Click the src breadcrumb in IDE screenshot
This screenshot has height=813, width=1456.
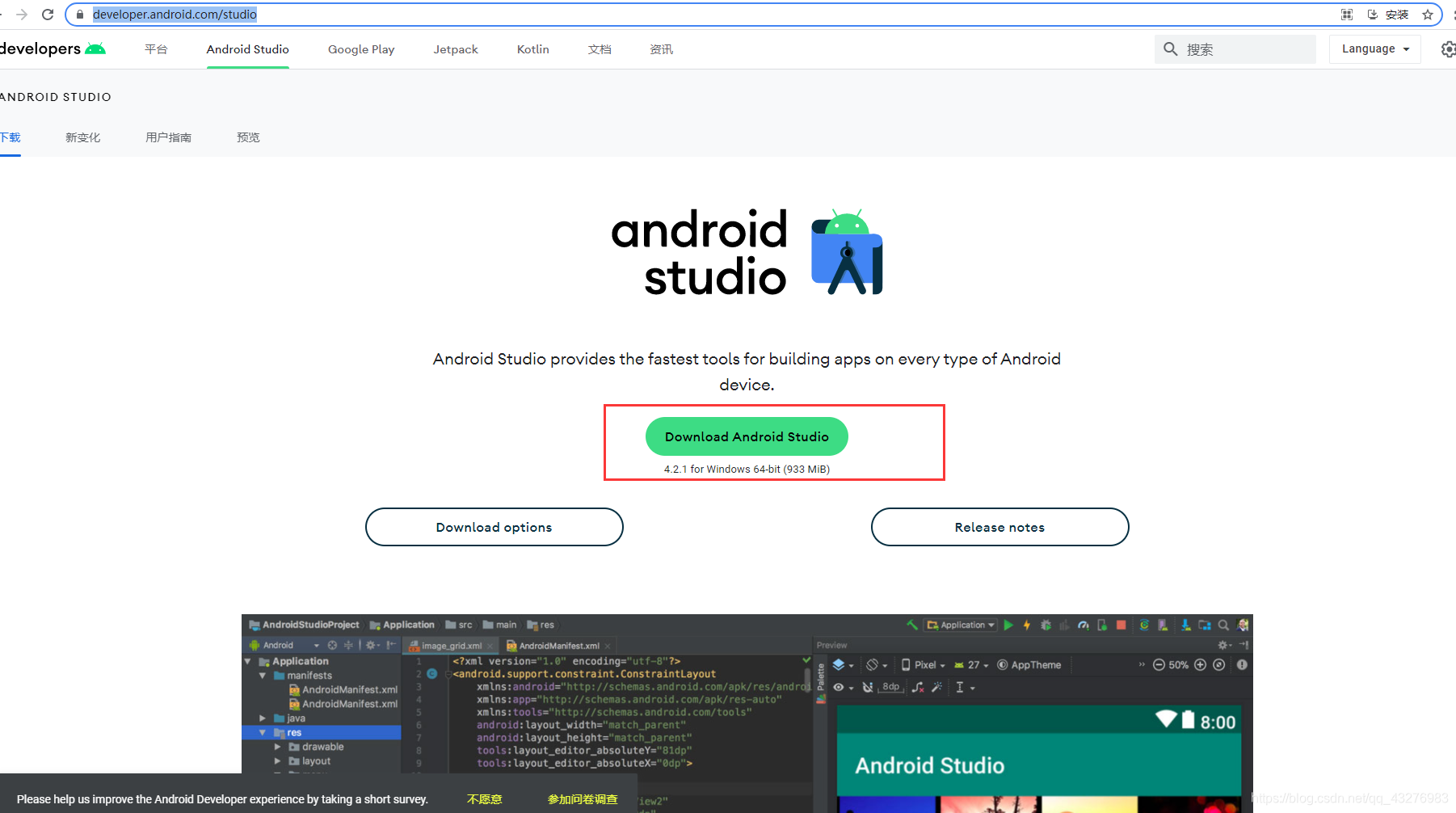tap(459, 625)
